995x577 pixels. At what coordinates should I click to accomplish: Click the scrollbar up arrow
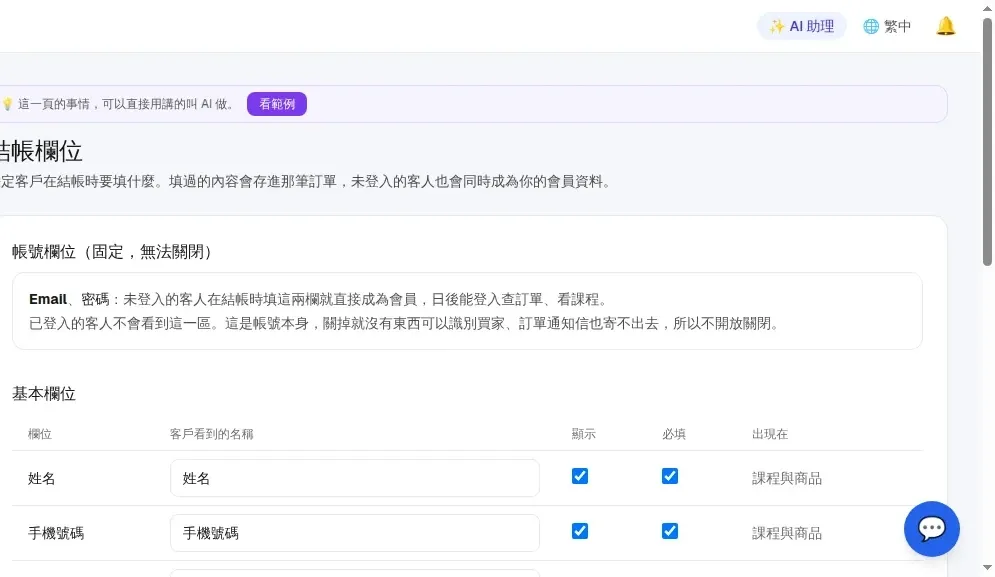[987, 8]
